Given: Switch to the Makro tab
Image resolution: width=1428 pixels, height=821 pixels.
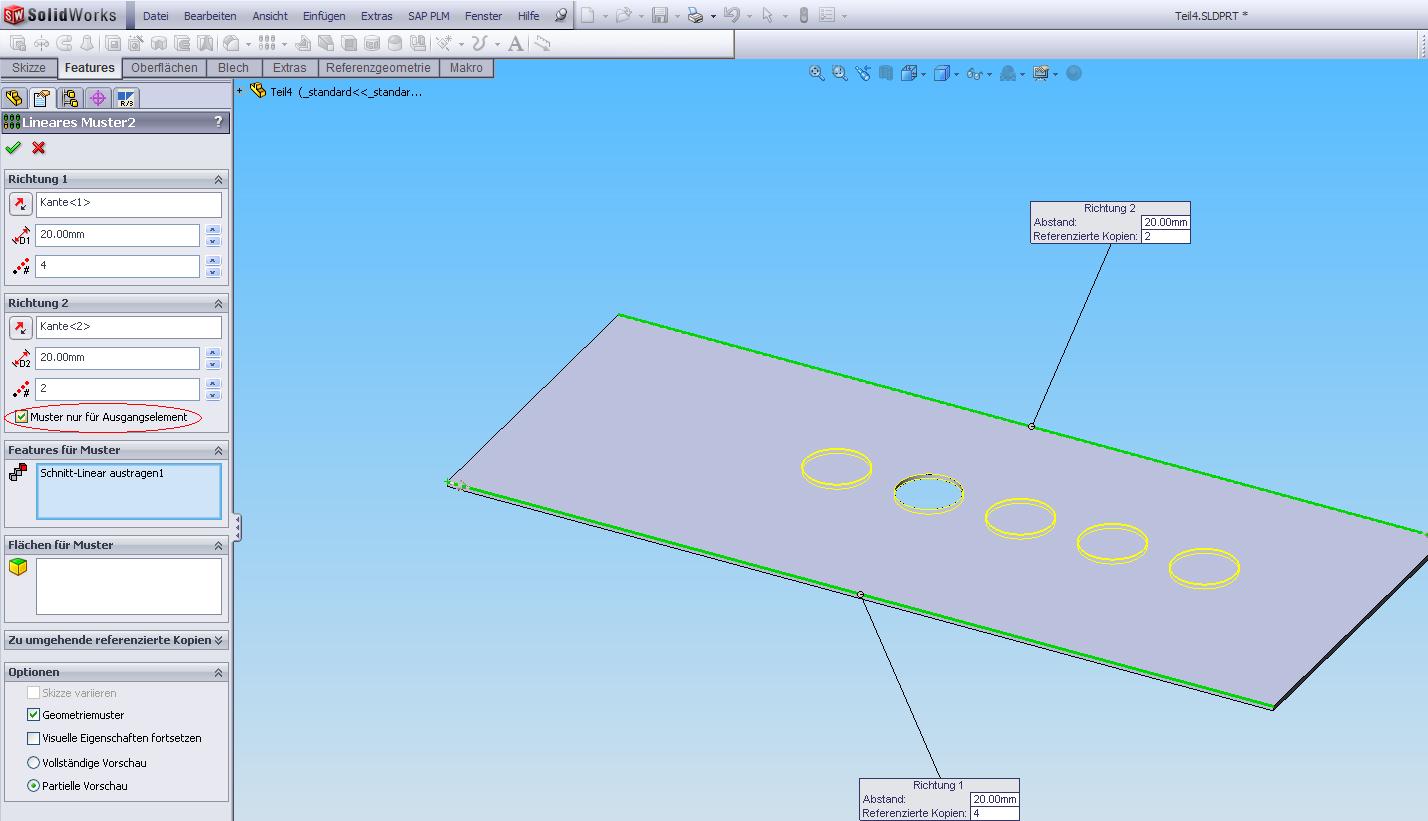Looking at the screenshot, I should 466,68.
